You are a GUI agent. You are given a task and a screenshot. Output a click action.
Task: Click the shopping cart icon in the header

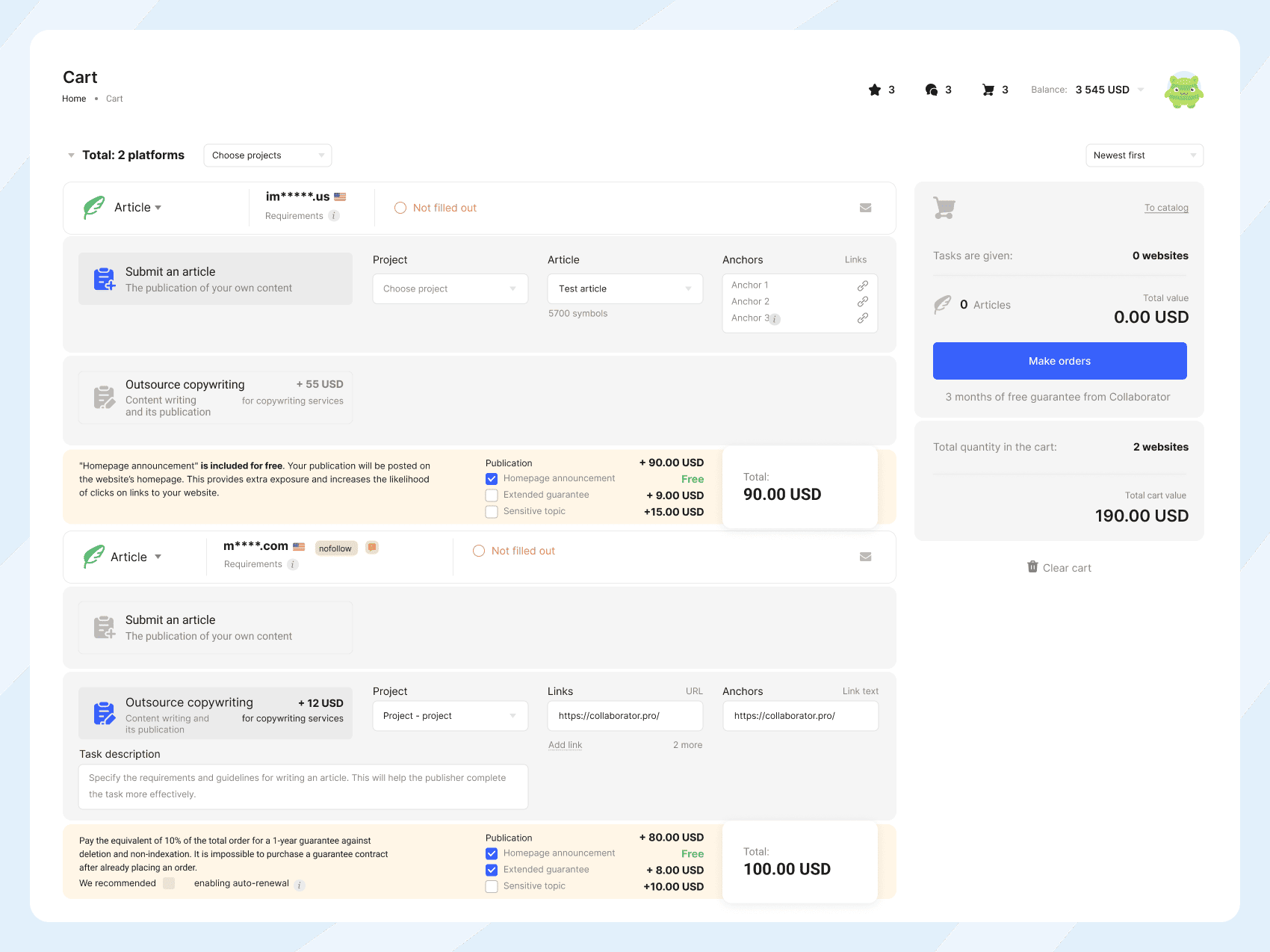[988, 90]
